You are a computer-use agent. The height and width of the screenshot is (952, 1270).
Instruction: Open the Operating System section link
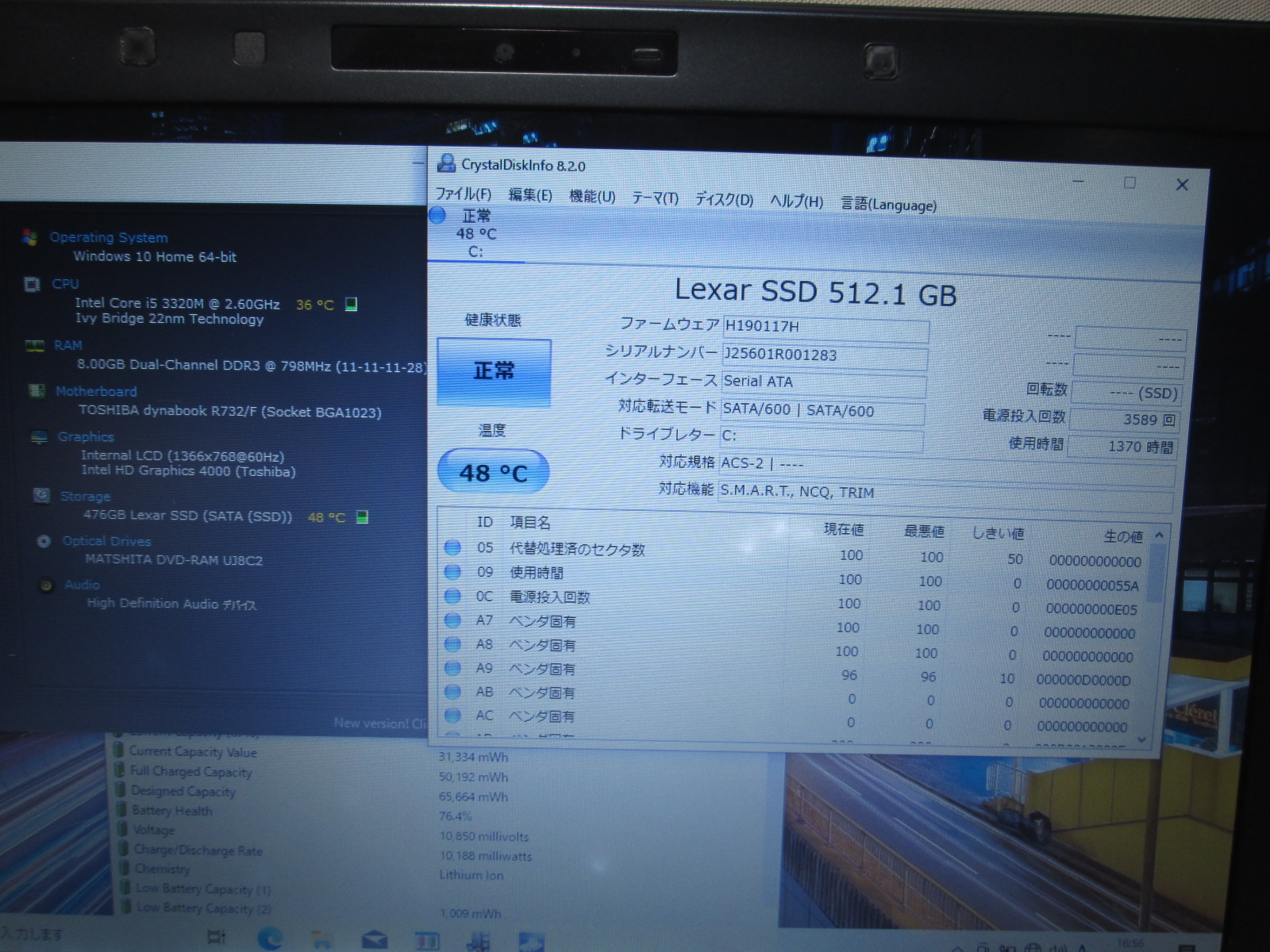[x=108, y=237]
